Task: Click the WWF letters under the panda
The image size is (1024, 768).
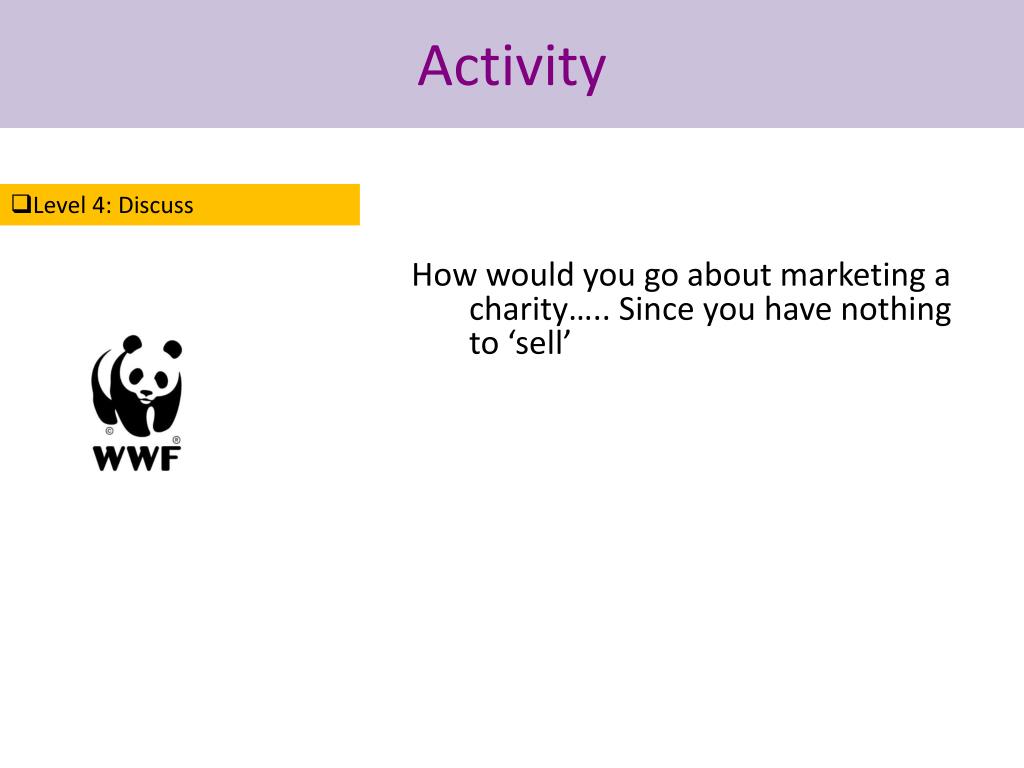Action: (x=136, y=458)
